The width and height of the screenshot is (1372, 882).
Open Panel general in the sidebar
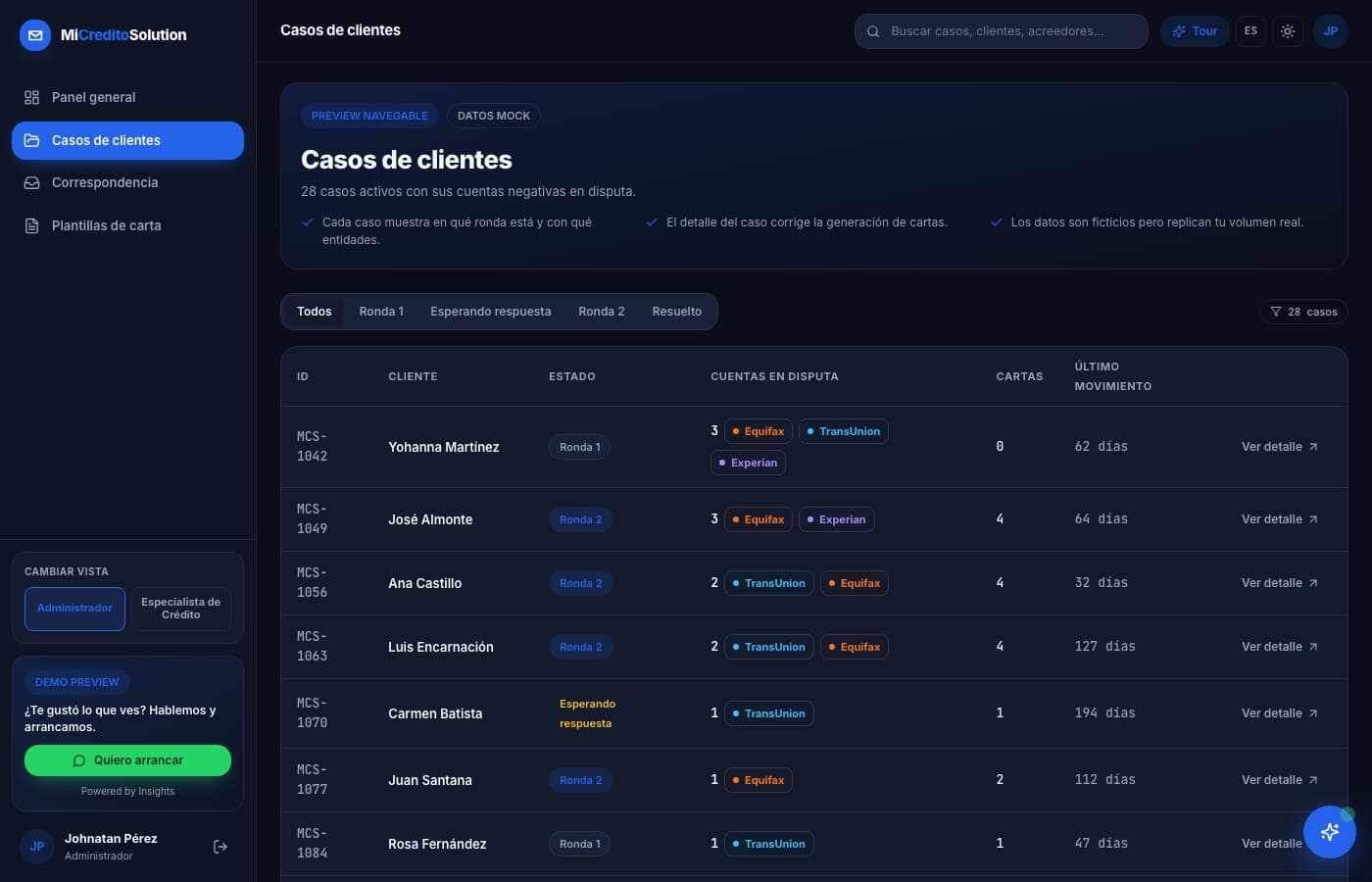(127, 97)
